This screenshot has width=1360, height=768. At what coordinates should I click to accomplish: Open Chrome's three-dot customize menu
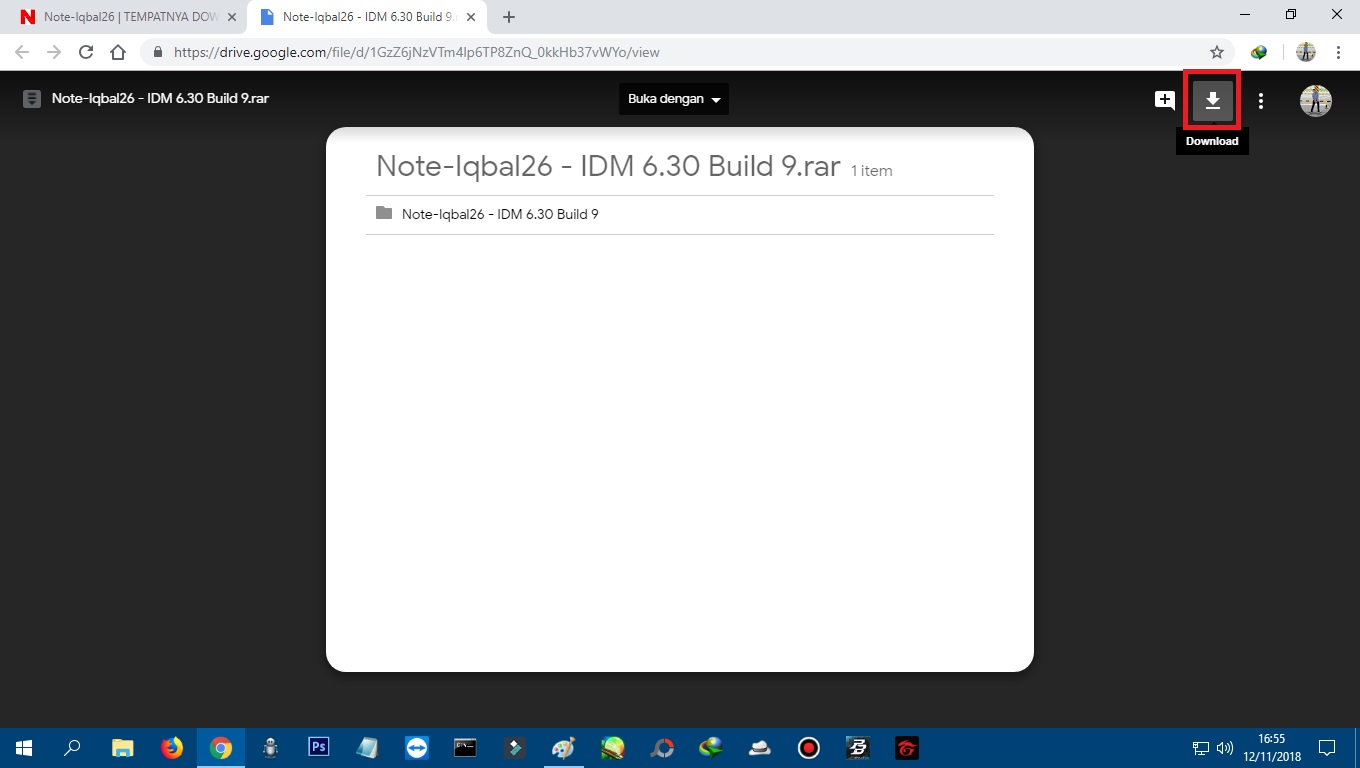[x=1338, y=52]
